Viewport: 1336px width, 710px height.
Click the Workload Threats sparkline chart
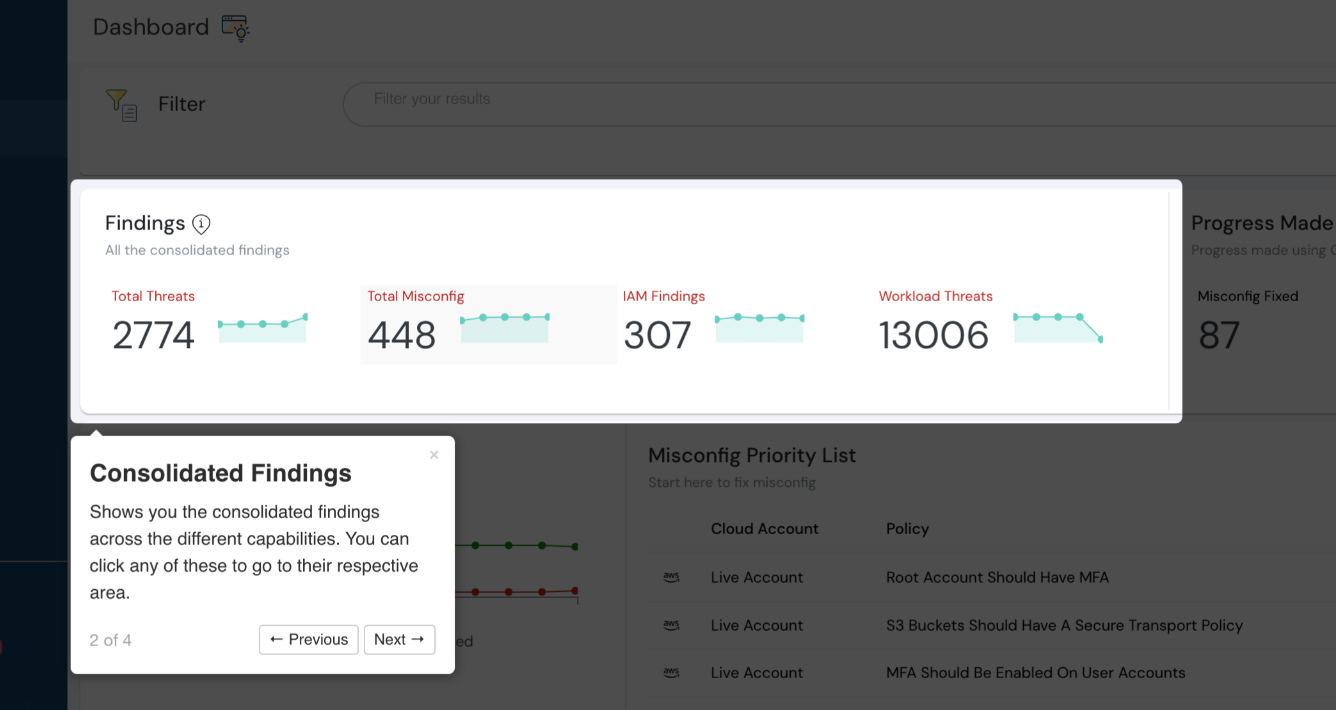(x=1057, y=328)
